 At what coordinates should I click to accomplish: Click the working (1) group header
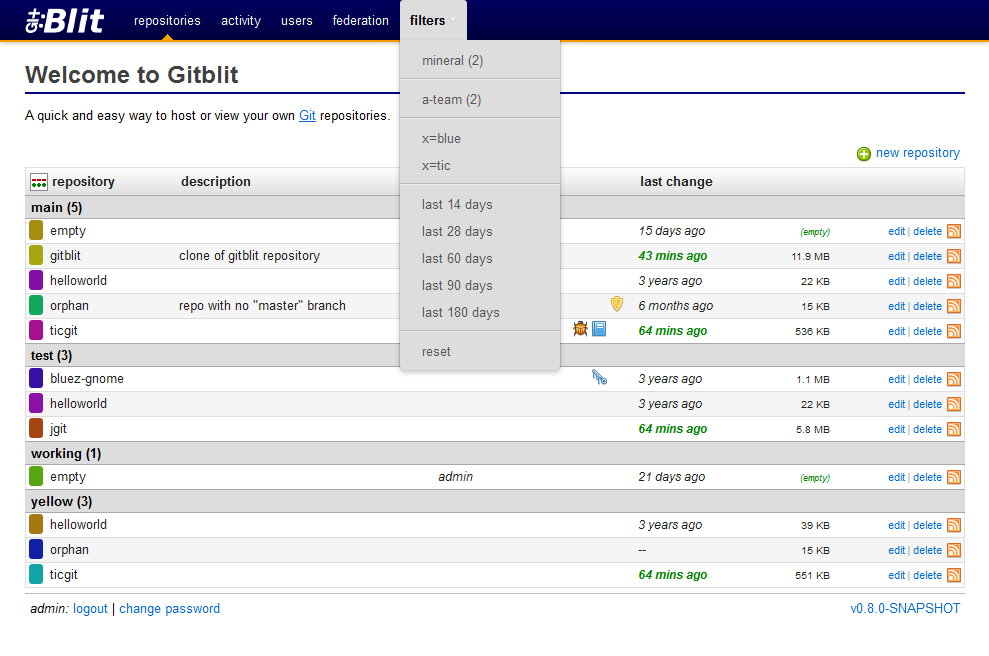pos(66,454)
